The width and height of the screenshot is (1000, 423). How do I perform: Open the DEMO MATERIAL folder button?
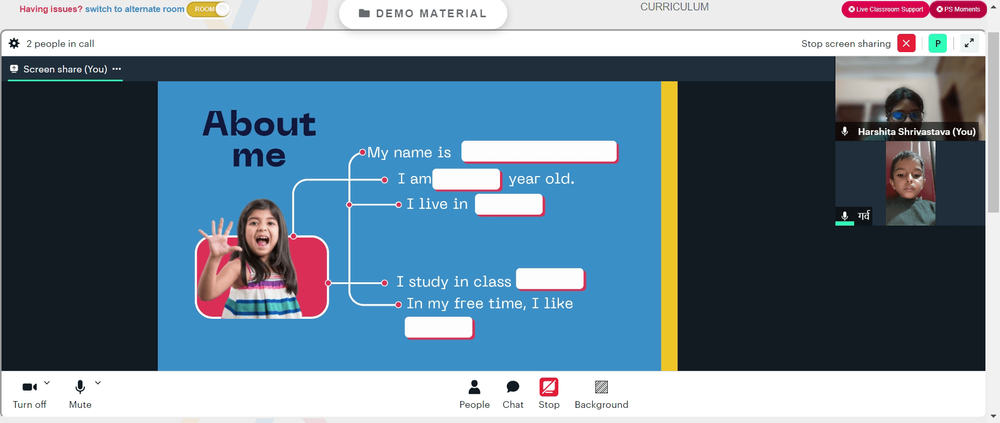(423, 13)
